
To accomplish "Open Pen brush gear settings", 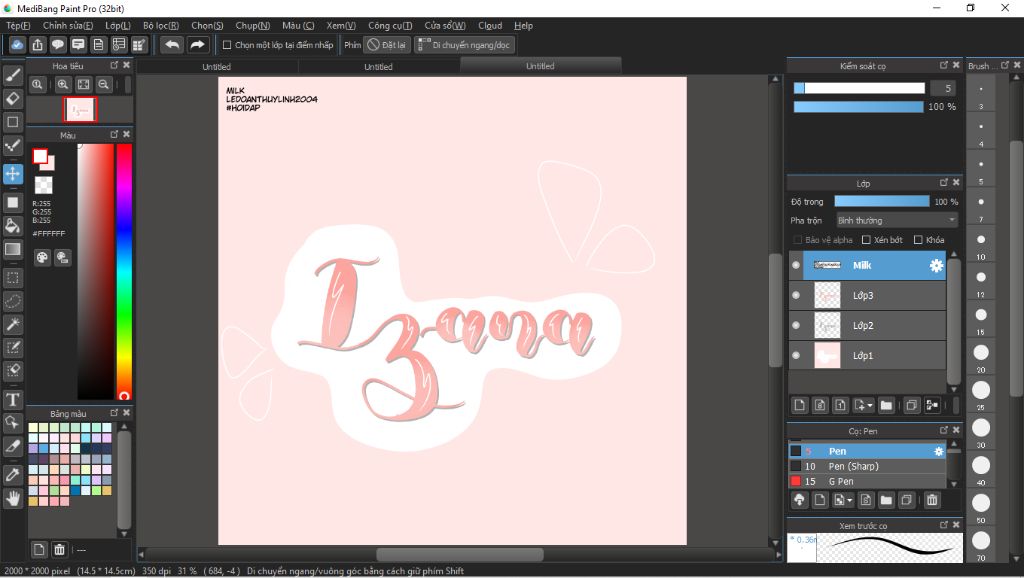I will pos(938,451).
